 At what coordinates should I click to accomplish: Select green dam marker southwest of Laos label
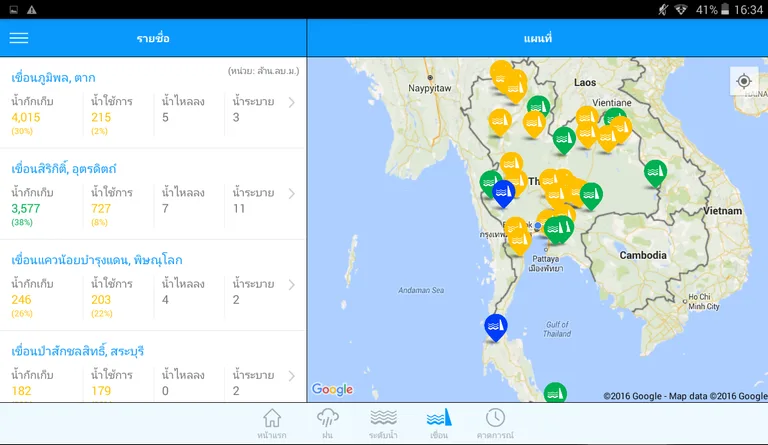click(x=539, y=106)
